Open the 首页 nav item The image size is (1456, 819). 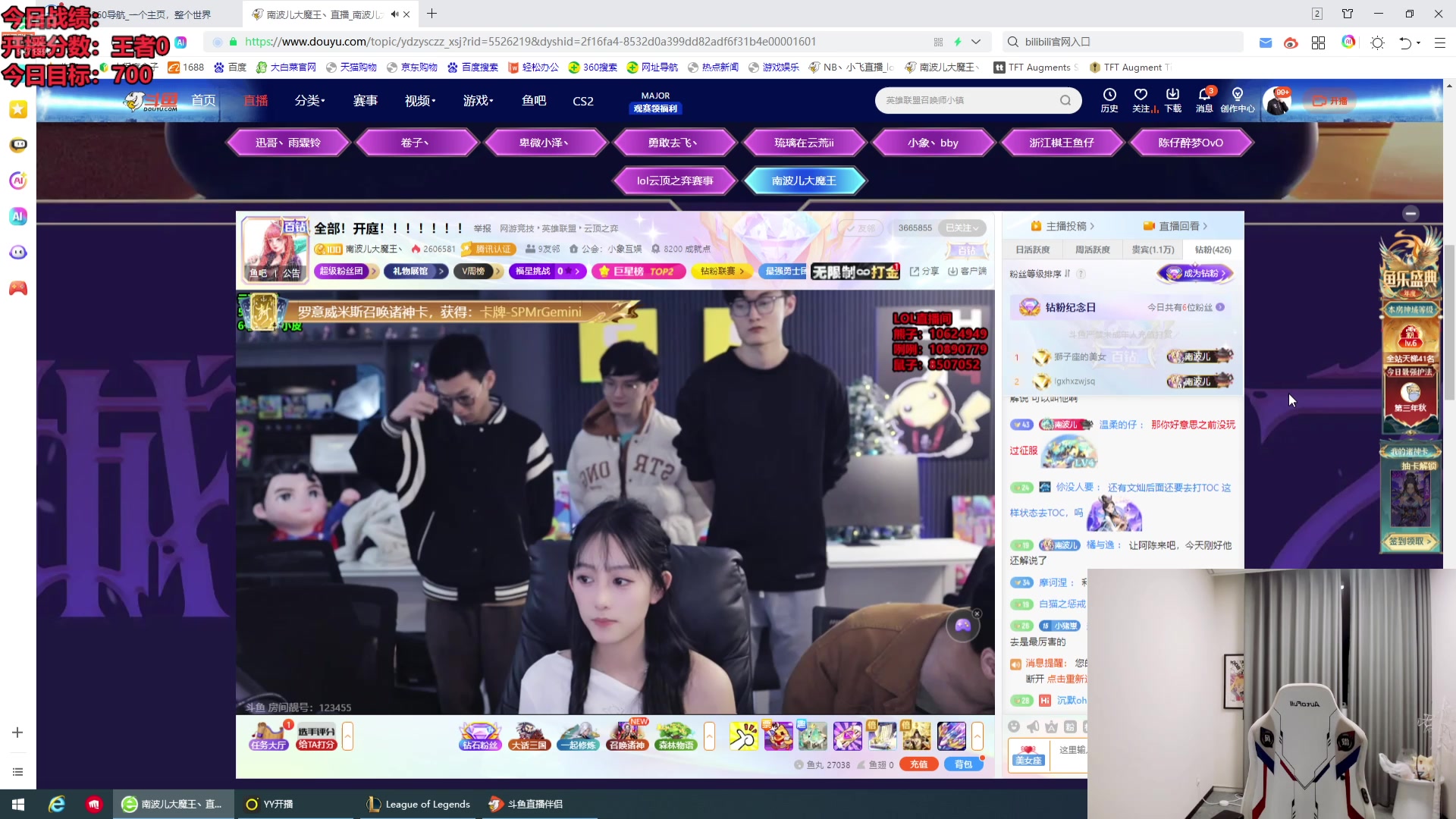coord(203,100)
